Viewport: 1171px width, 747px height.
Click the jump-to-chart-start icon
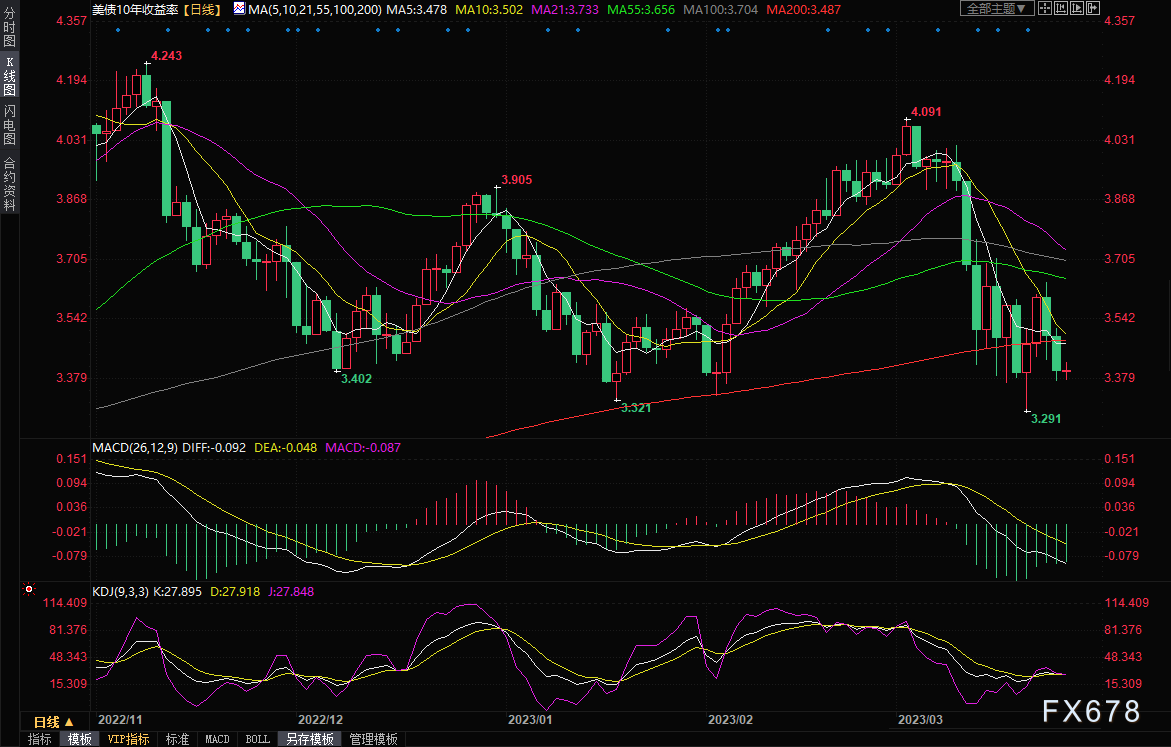pos(1061,8)
